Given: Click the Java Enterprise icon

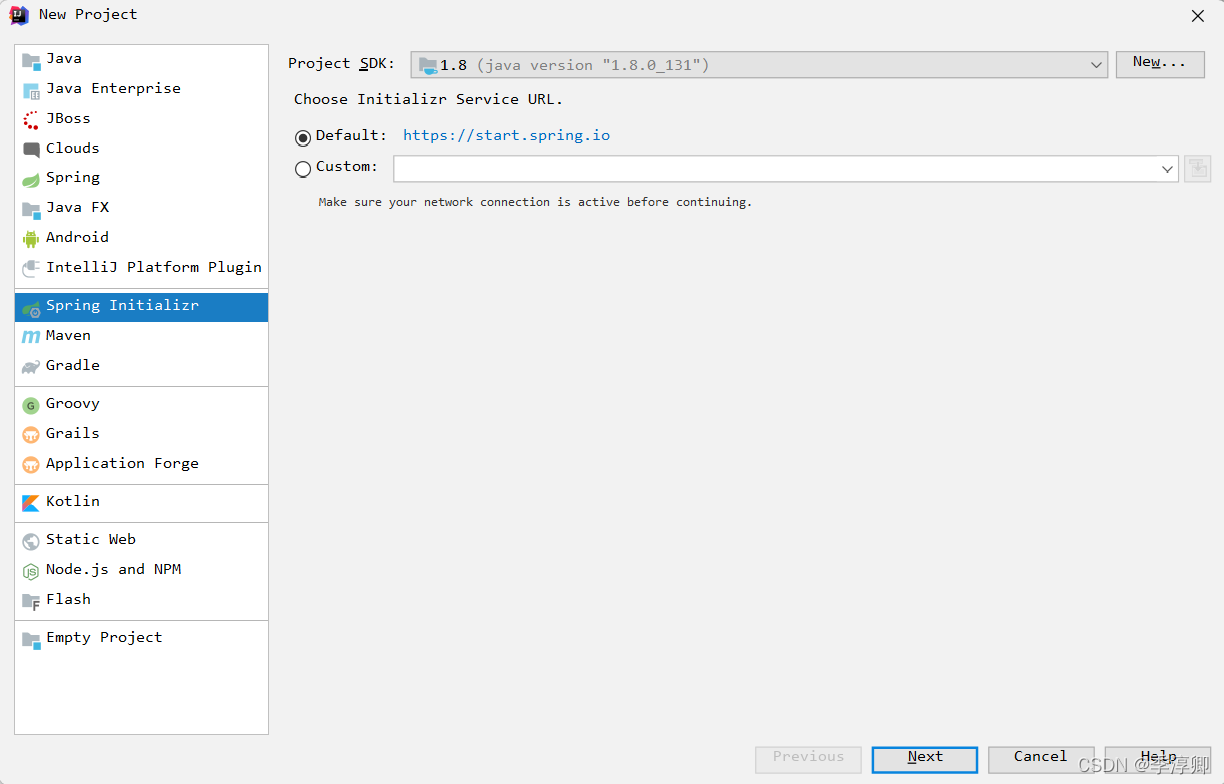Looking at the screenshot, I should point(31,90).
